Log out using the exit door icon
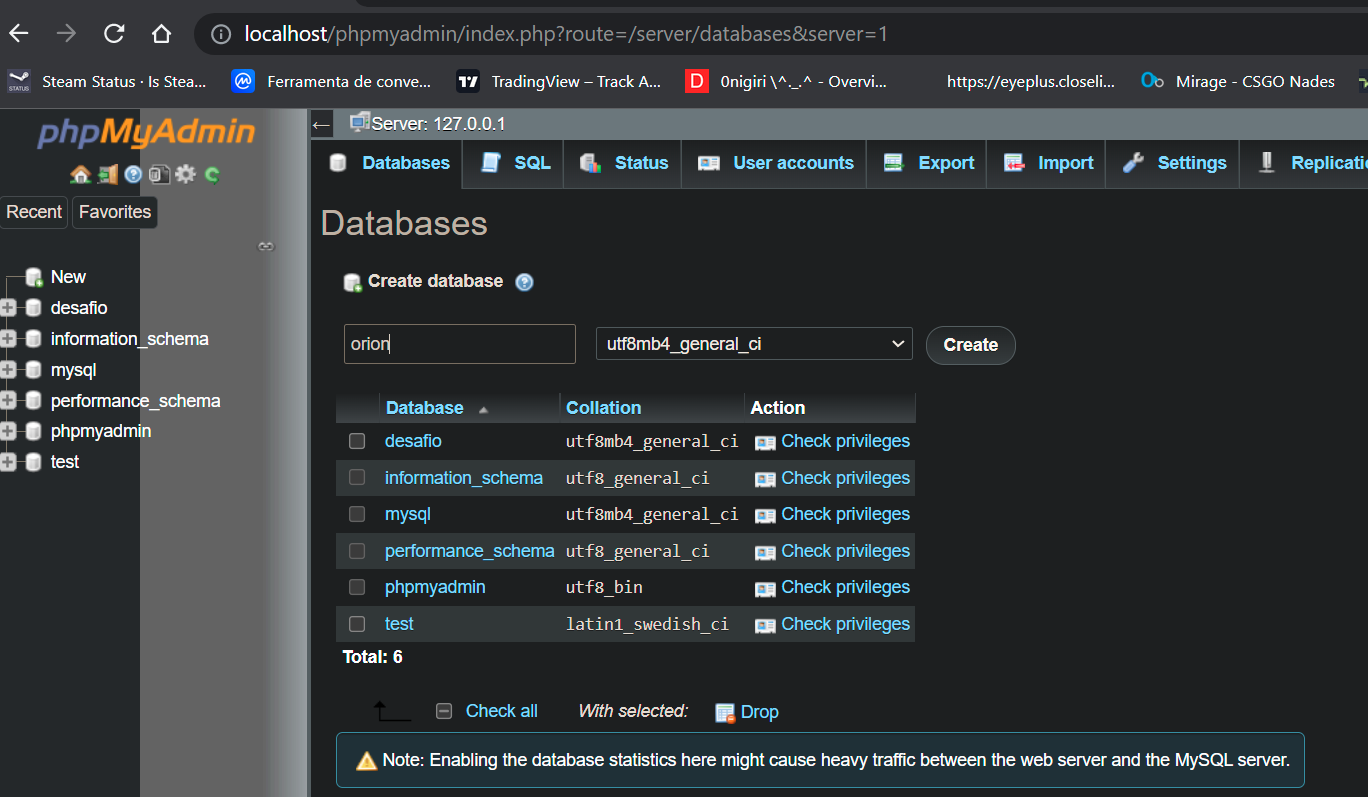Screen dimensions: 1368x797 click(107, 174)
